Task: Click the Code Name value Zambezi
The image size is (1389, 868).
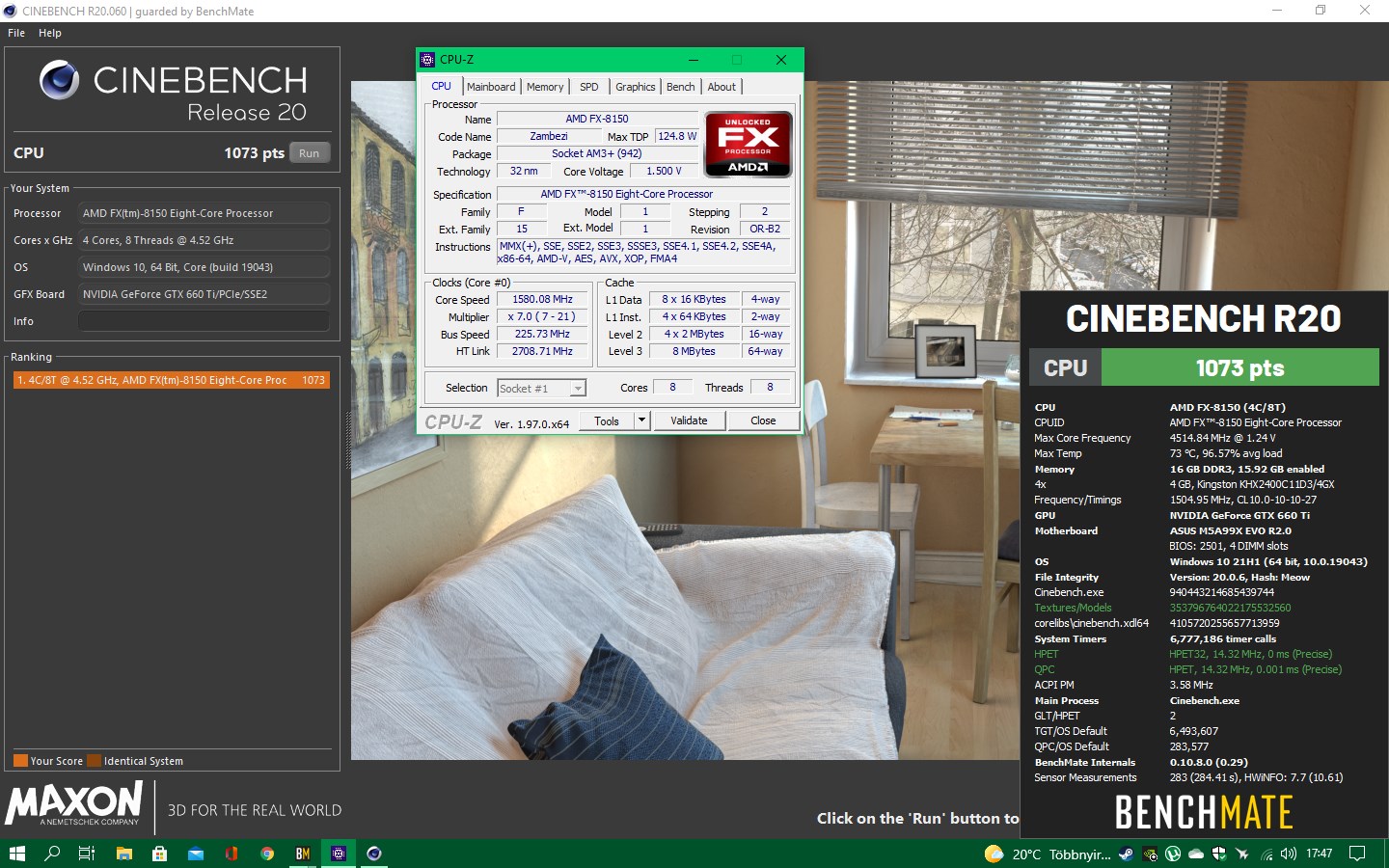Action: 549,136
